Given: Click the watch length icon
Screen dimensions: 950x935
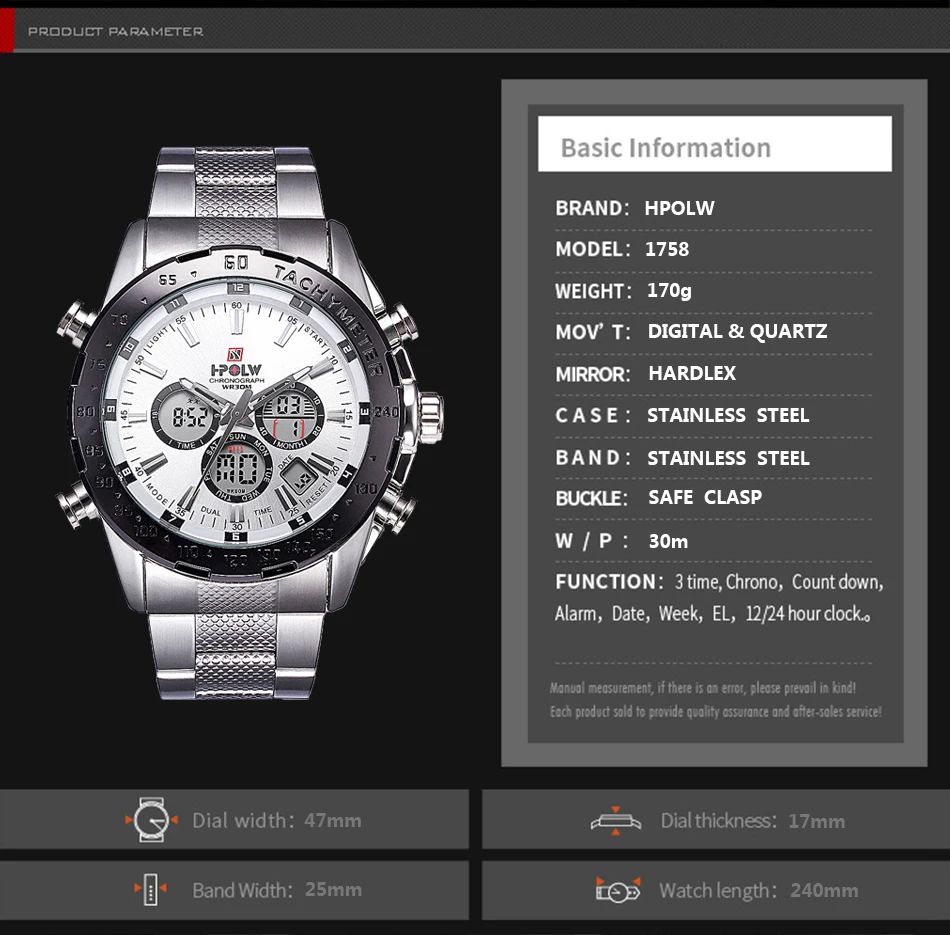Looking at the screenshot, I should [x=618, y=890].
